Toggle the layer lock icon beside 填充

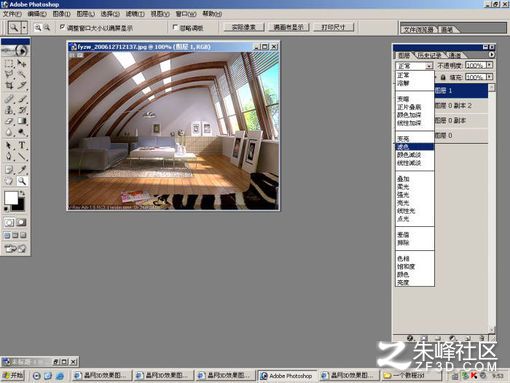point(443,77)
